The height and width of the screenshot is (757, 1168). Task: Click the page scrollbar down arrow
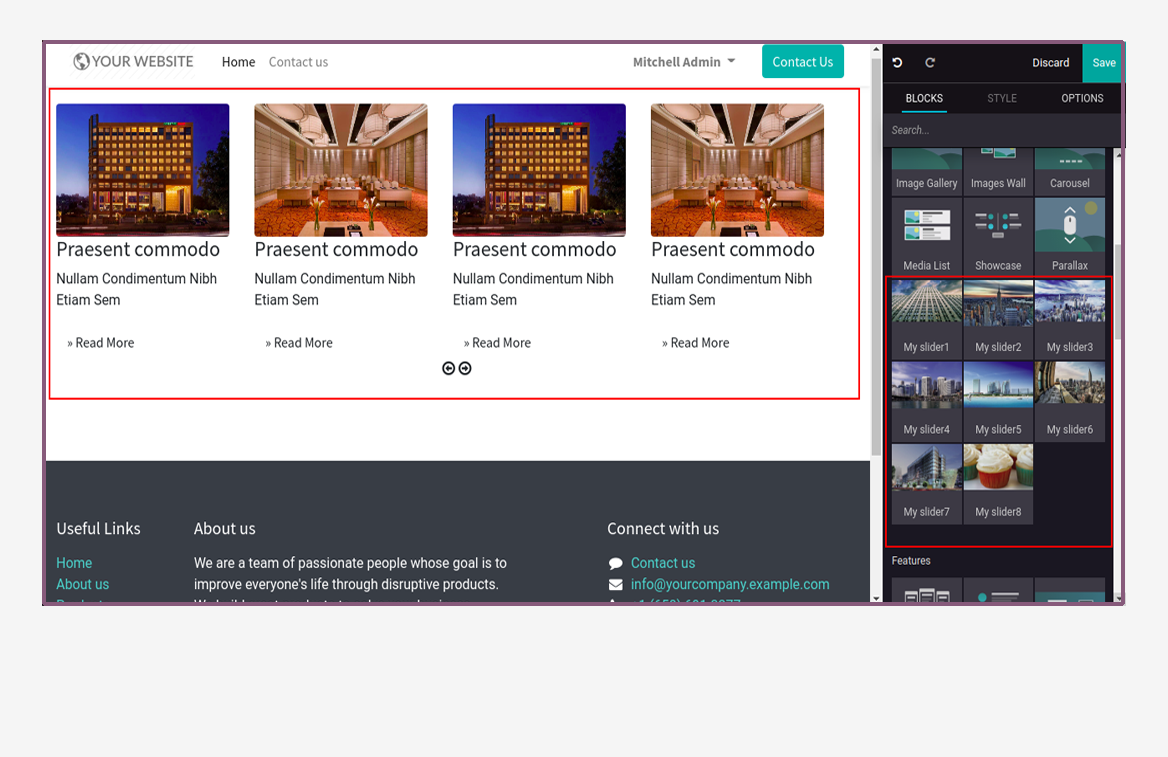(876, 598)
